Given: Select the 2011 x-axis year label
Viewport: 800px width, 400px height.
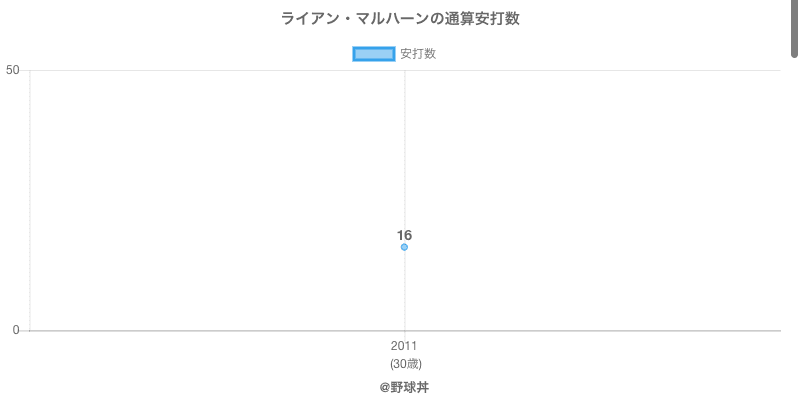Looking at the screenshot, I should click(x=404, y=346).
